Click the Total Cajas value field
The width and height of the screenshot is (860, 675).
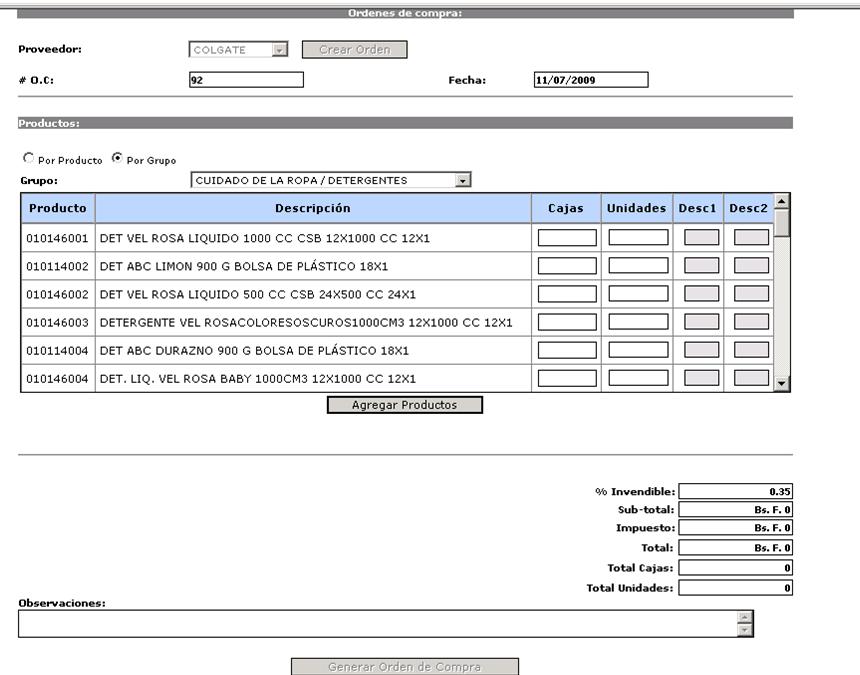pyautogui.click(x=735, y=568)
